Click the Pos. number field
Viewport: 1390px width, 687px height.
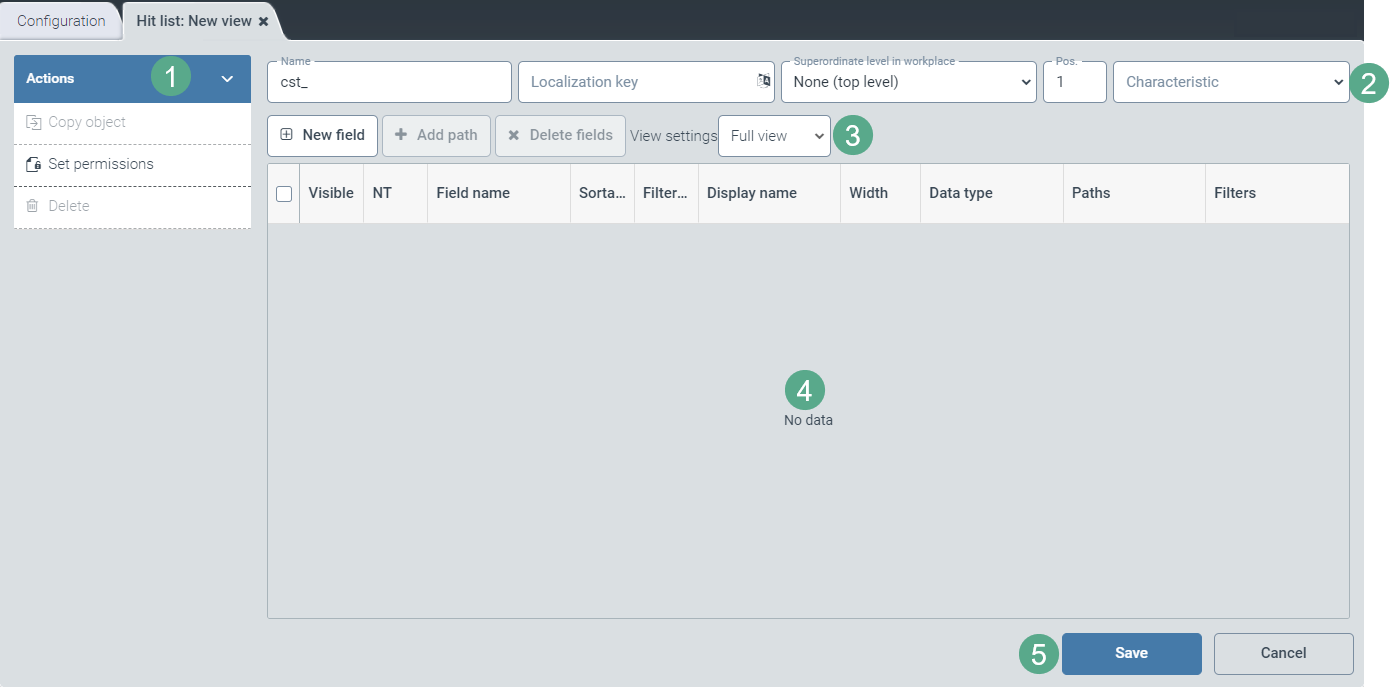(1074, 82)
